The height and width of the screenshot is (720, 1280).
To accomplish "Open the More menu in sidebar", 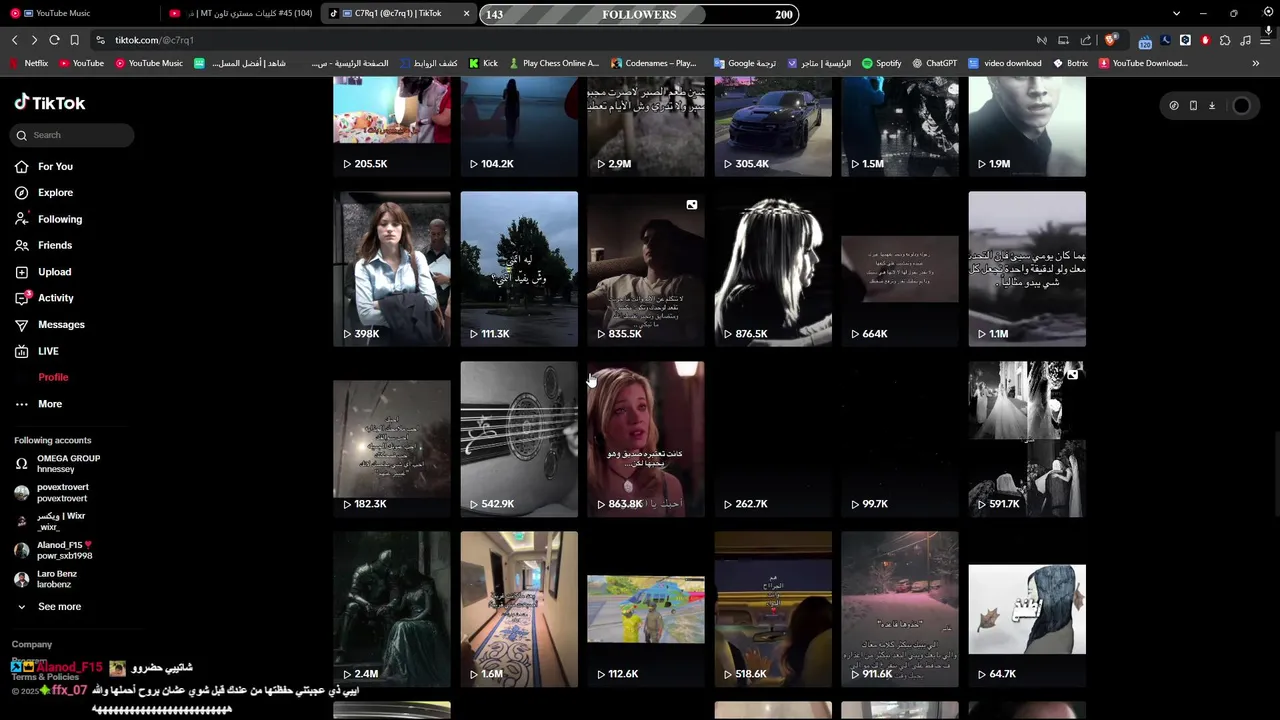I will [50, 404].
